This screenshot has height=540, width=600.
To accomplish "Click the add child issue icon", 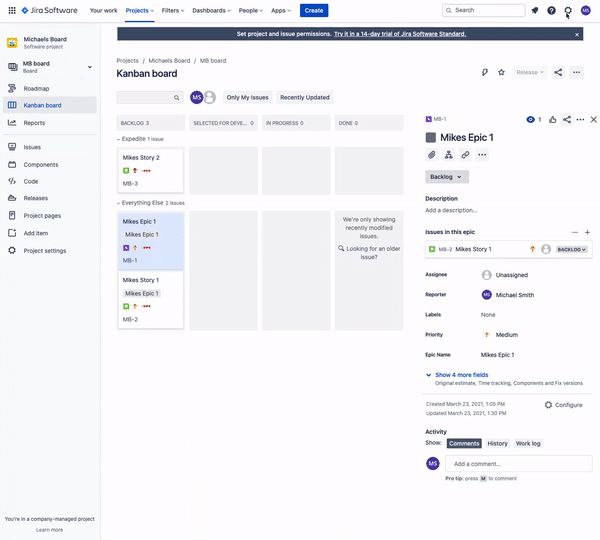I will click(449, 155).
